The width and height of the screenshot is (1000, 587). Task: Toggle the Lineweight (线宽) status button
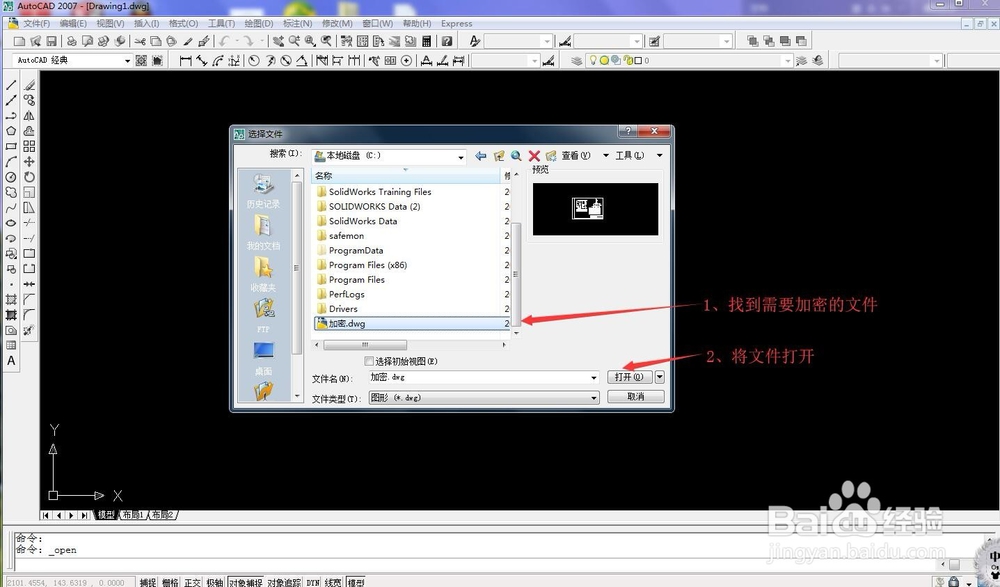333,582
